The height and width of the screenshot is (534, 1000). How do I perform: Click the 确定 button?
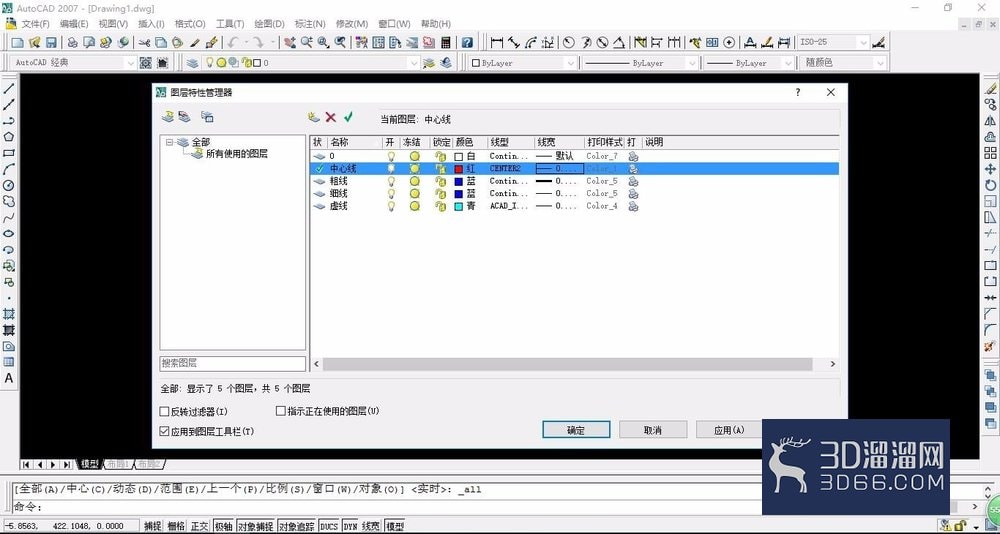click(x=576, y=430)
